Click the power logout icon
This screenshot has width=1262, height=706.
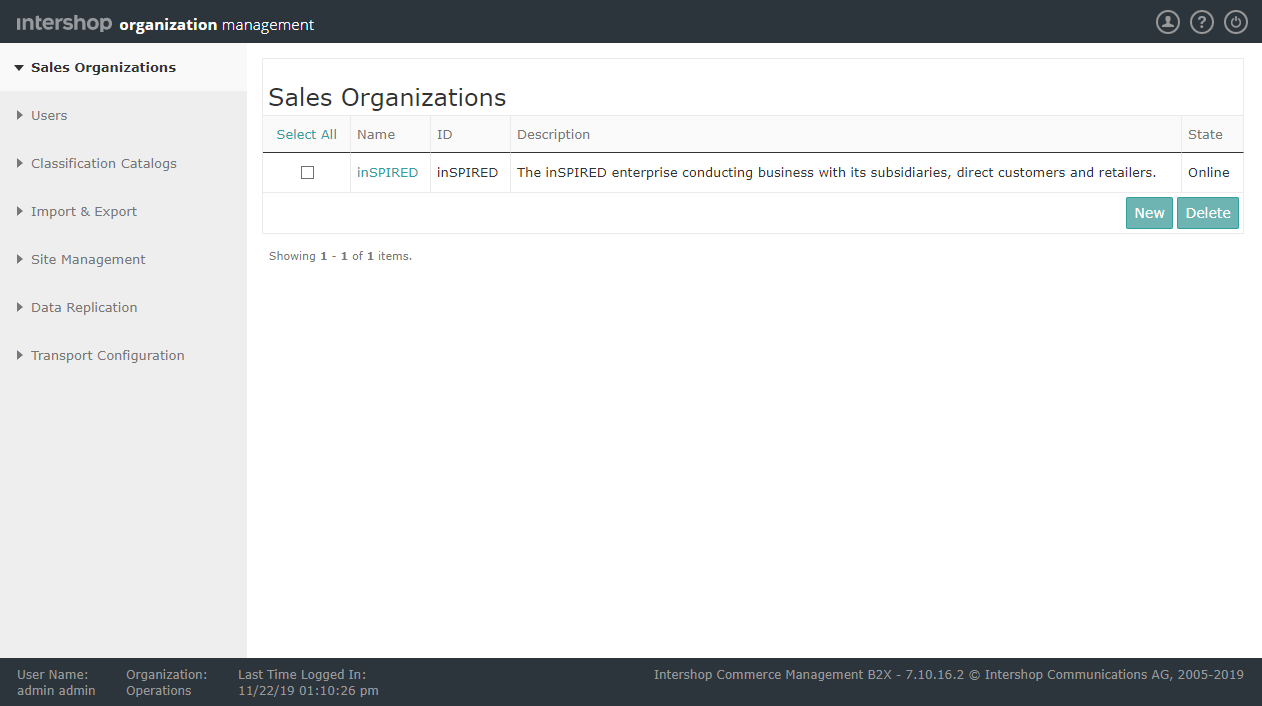click(1235, 21)
